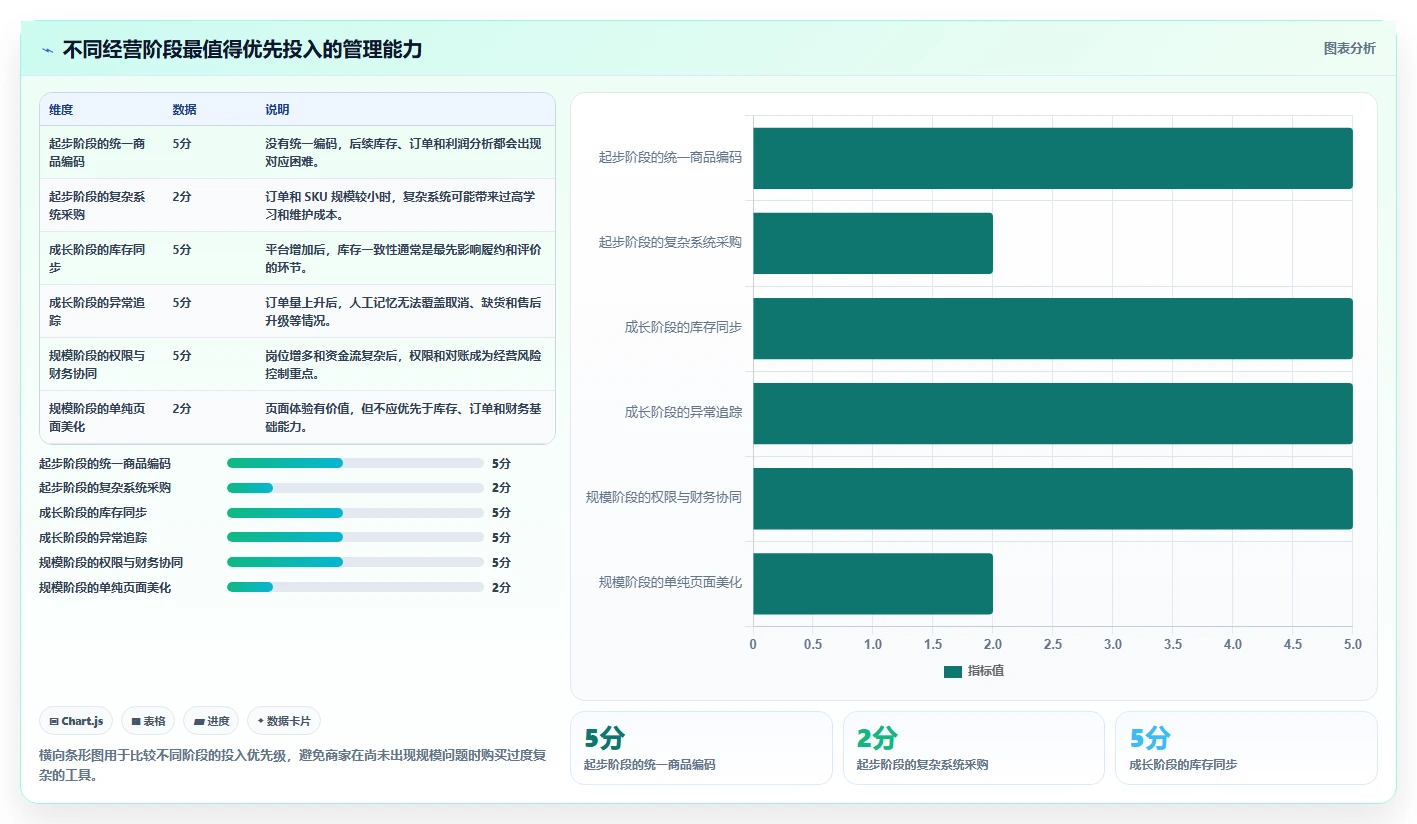This screenshot has height=824, width=1417.
Task: Click the chart axis label 规模阶段的单纯页面美化
Action: click(670, 582)
